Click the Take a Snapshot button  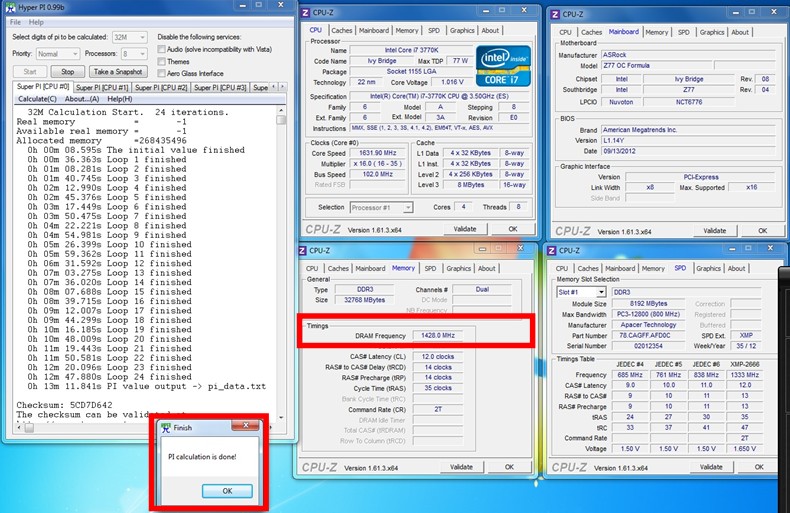(x=118, y=72)
